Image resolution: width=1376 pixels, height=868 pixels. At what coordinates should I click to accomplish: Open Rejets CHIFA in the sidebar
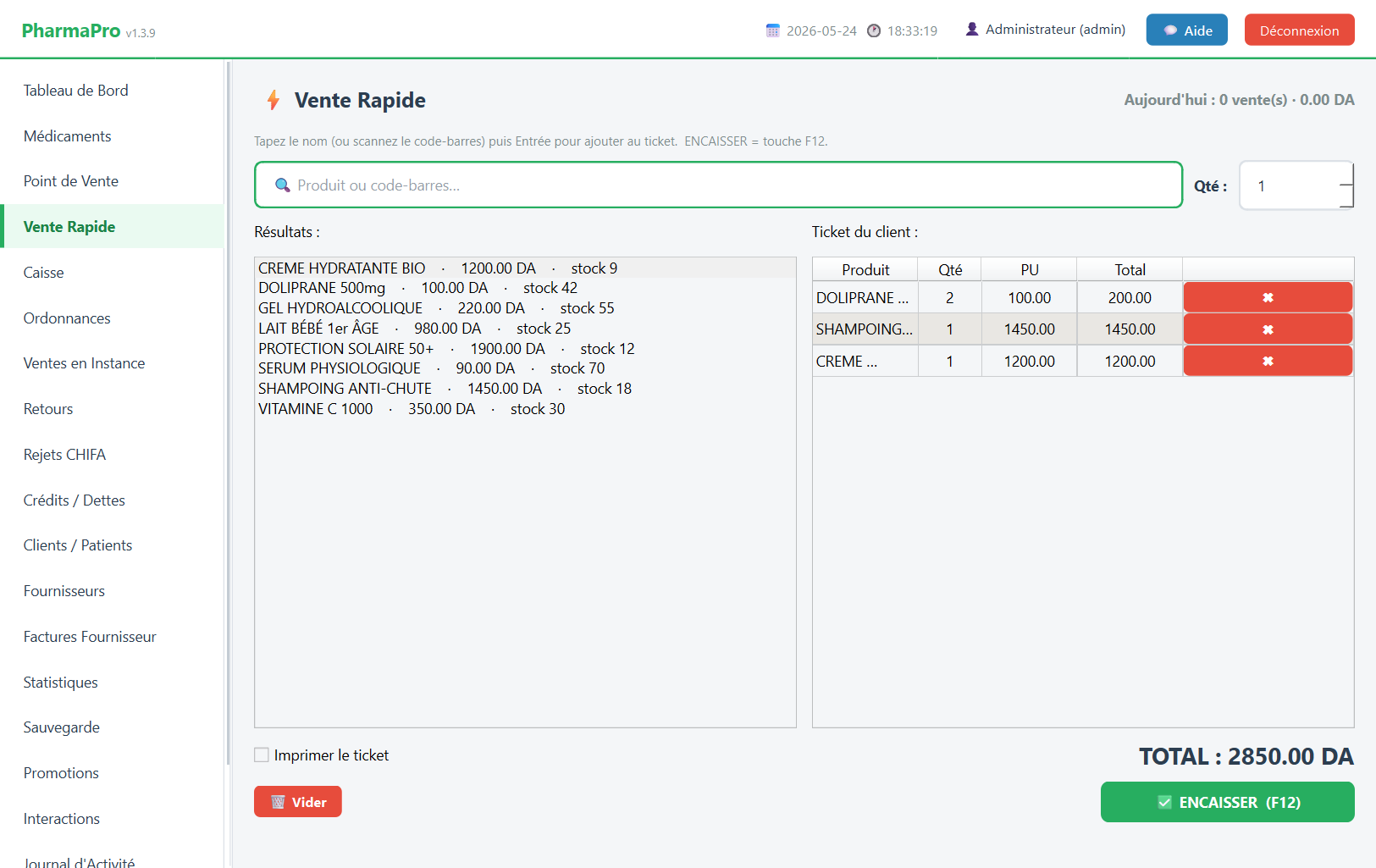pos(113,455)
